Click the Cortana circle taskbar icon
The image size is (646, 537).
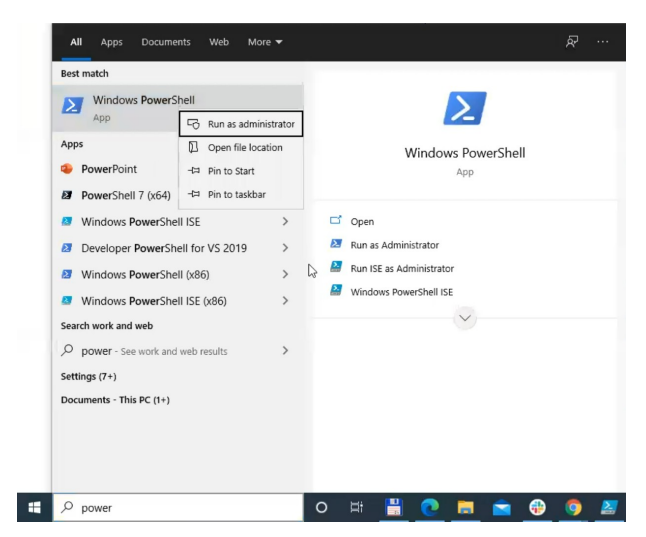point(321,507)
